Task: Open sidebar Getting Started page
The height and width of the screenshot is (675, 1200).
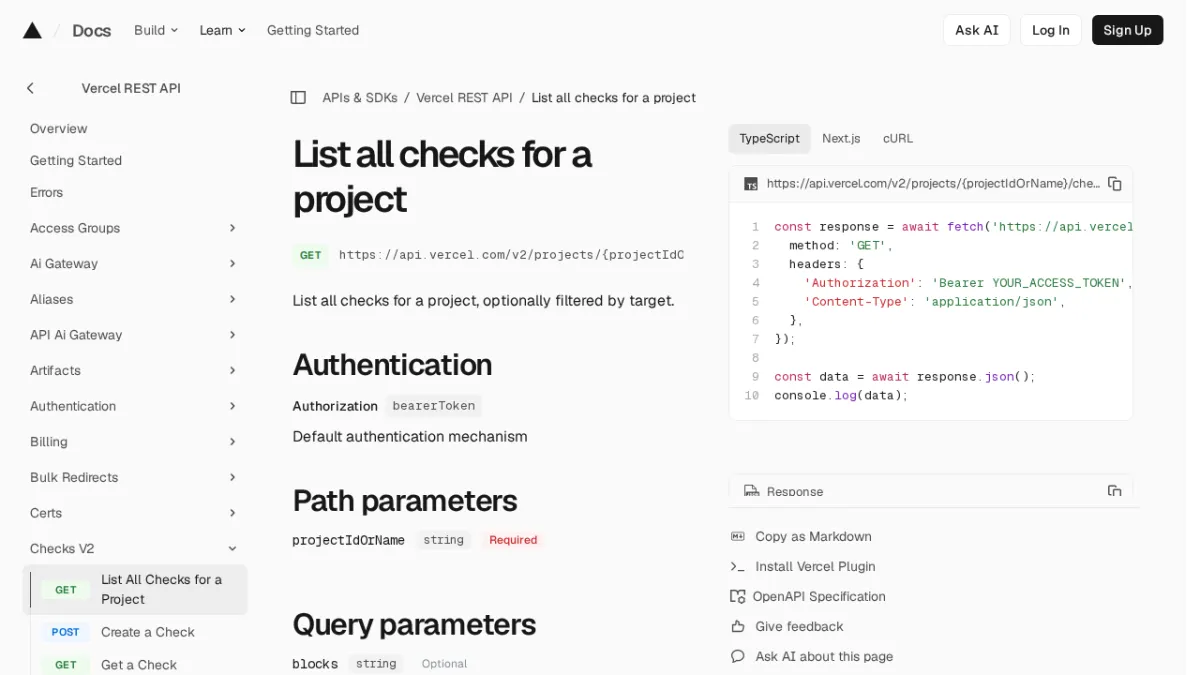Action: pos(76,161)
